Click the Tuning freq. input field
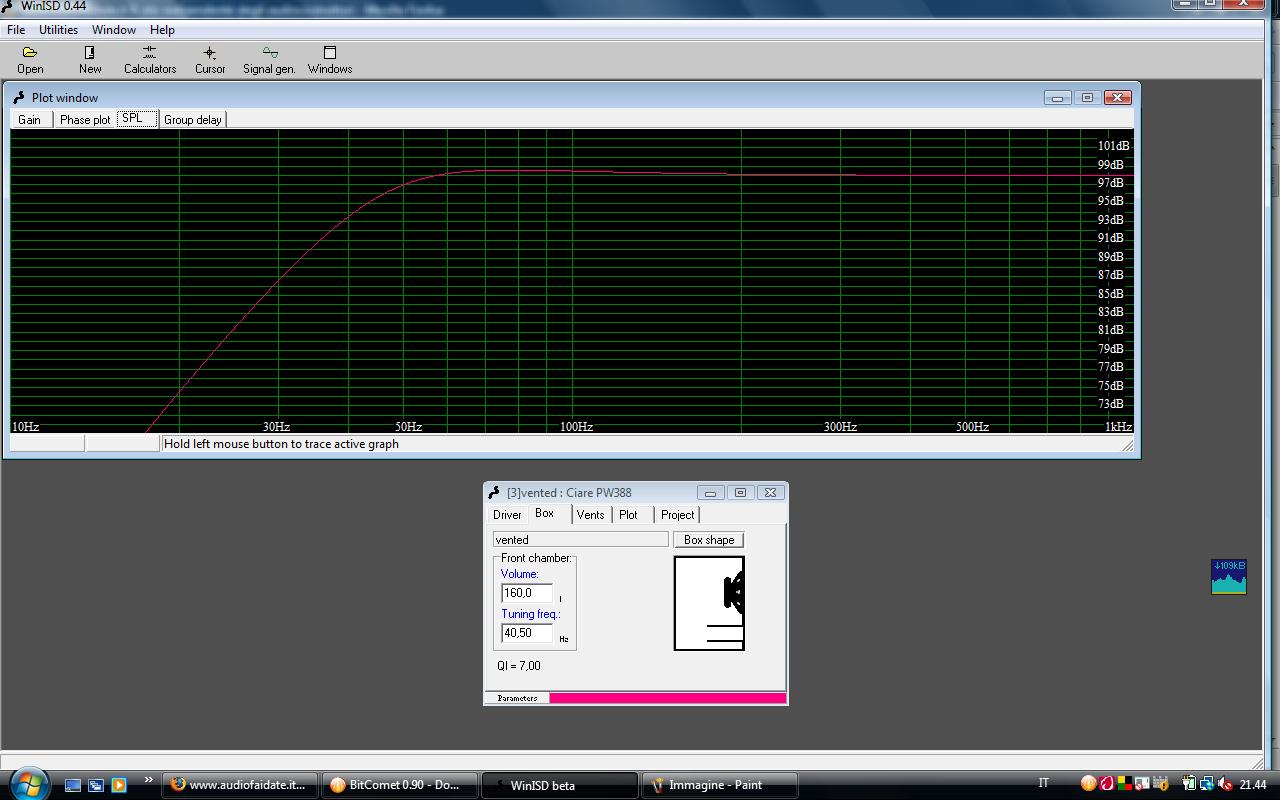This screenshot has width=1280, height=800. pyautogui.click(x=526, y=633)
